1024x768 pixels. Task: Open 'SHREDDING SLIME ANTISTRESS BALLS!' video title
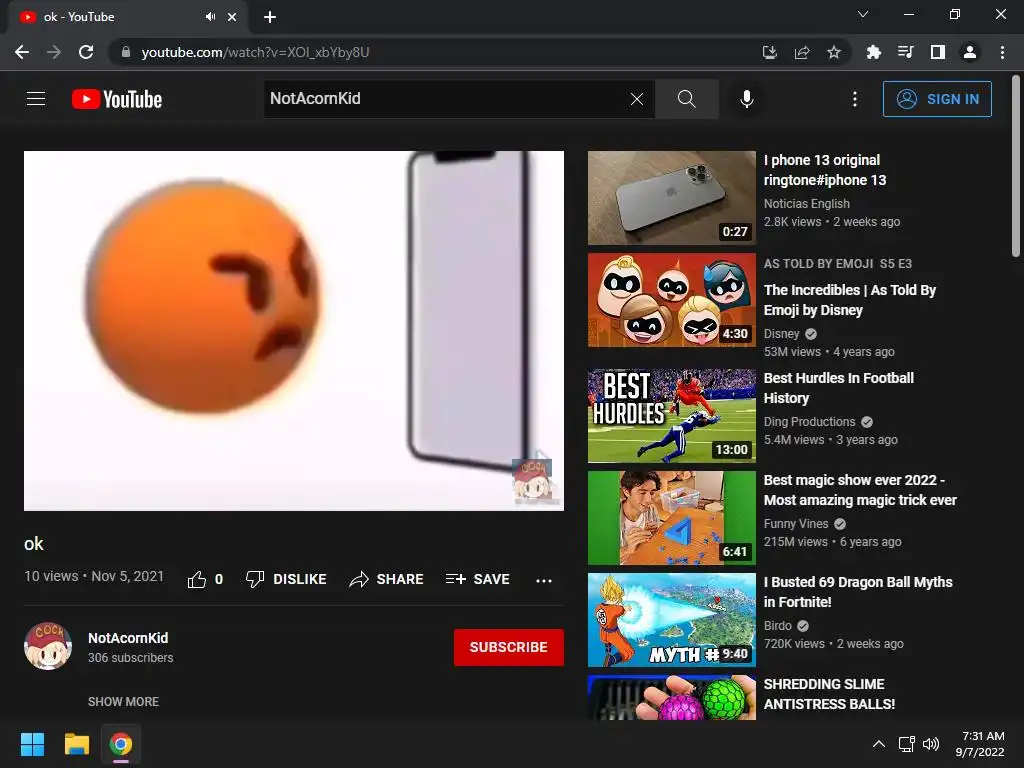[829, 694]
